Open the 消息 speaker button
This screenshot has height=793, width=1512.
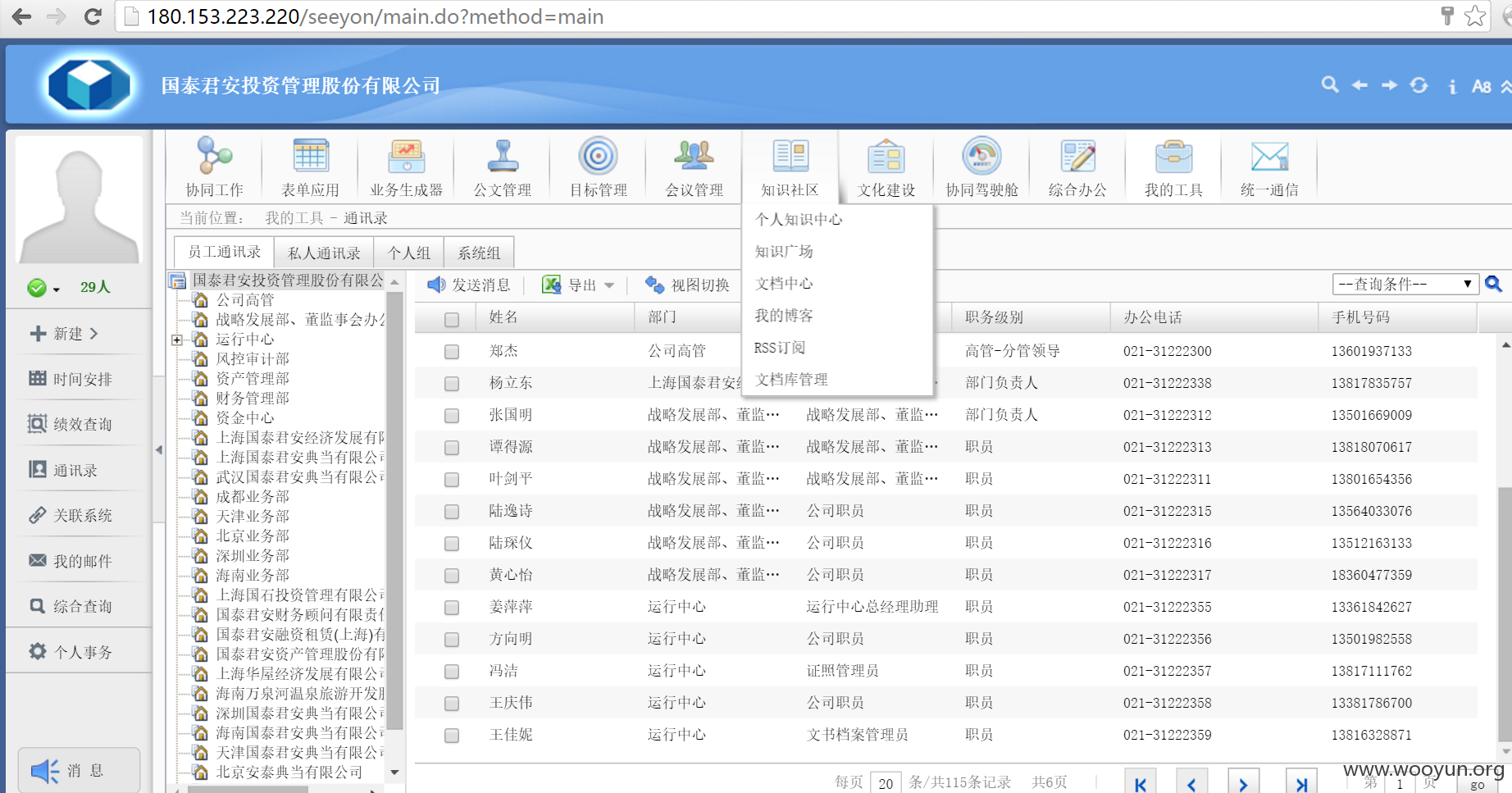79,770
